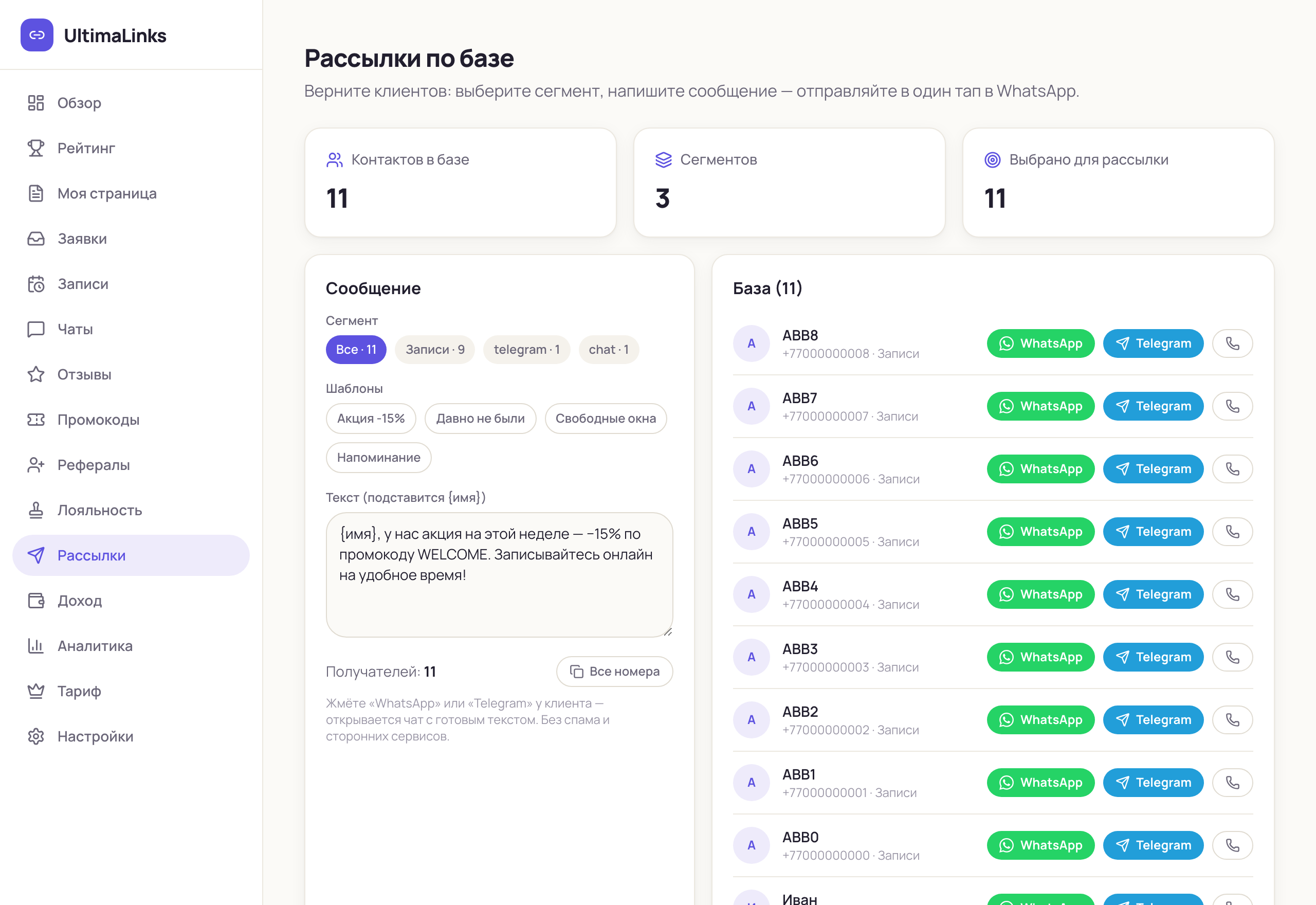Click the star icon next to Отзывы
This screenshot has width=1316, height=905.
click(x=35, y=374)
